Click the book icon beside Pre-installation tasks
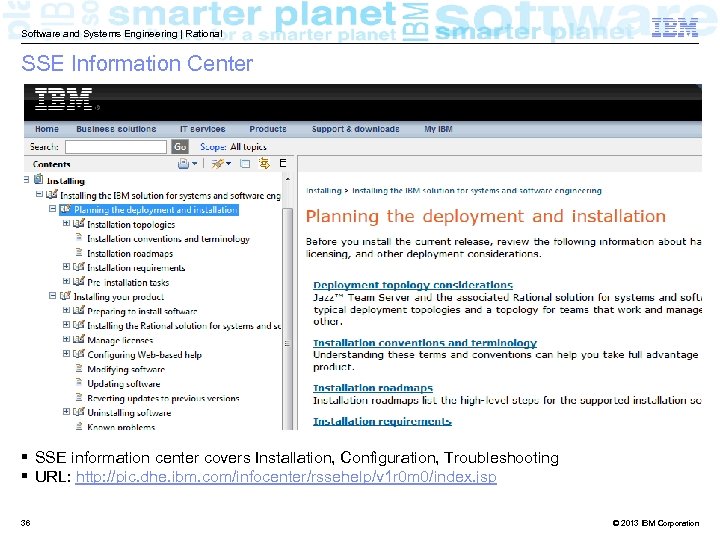720x540 pixels. click(x=79, y=281)
